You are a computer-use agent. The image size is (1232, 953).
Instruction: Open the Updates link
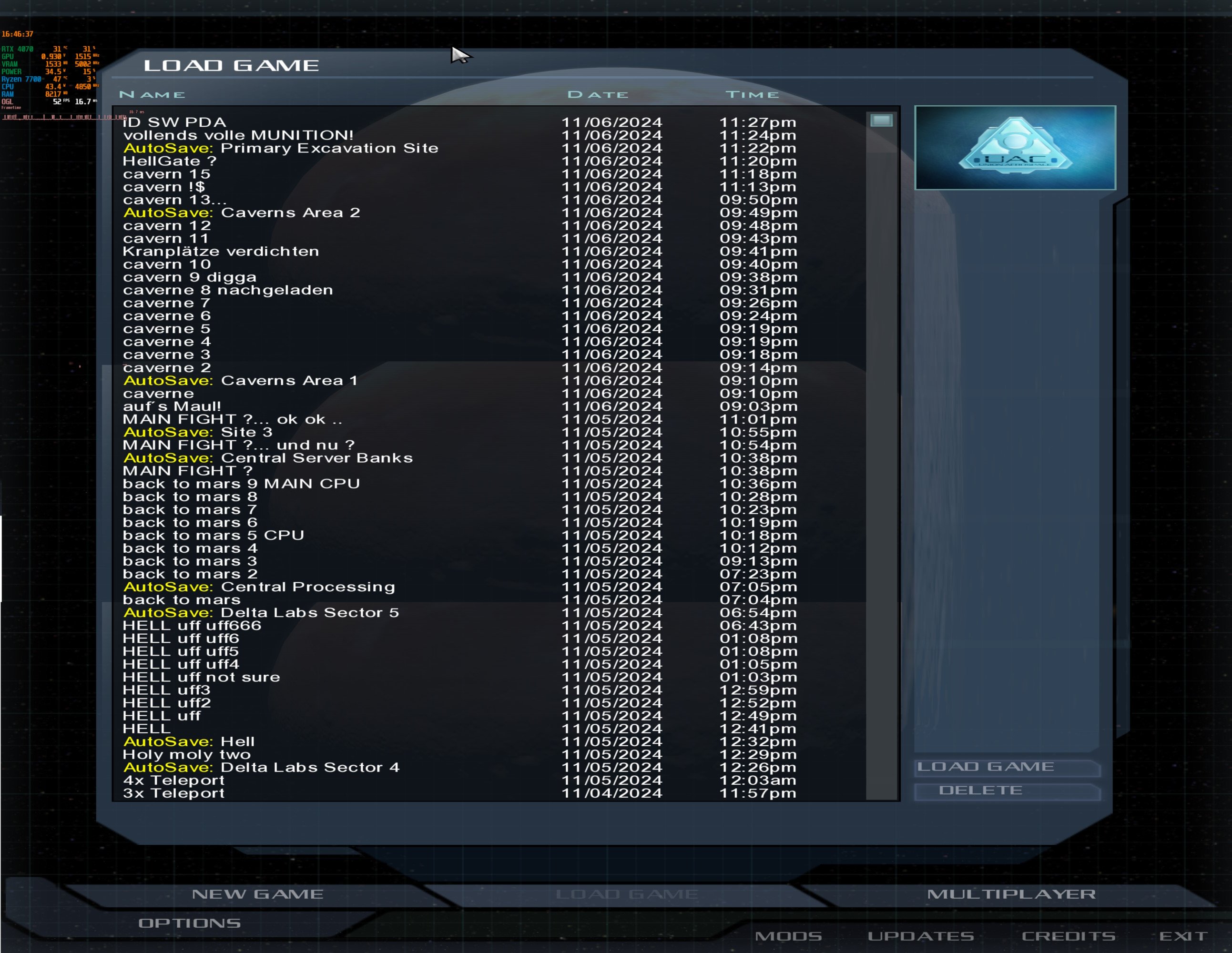coord(920,936)
